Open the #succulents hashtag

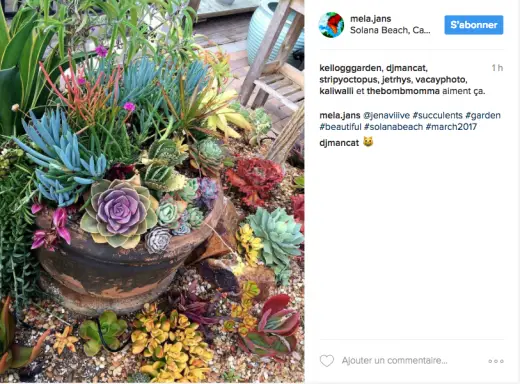click(x=437, y=116)
